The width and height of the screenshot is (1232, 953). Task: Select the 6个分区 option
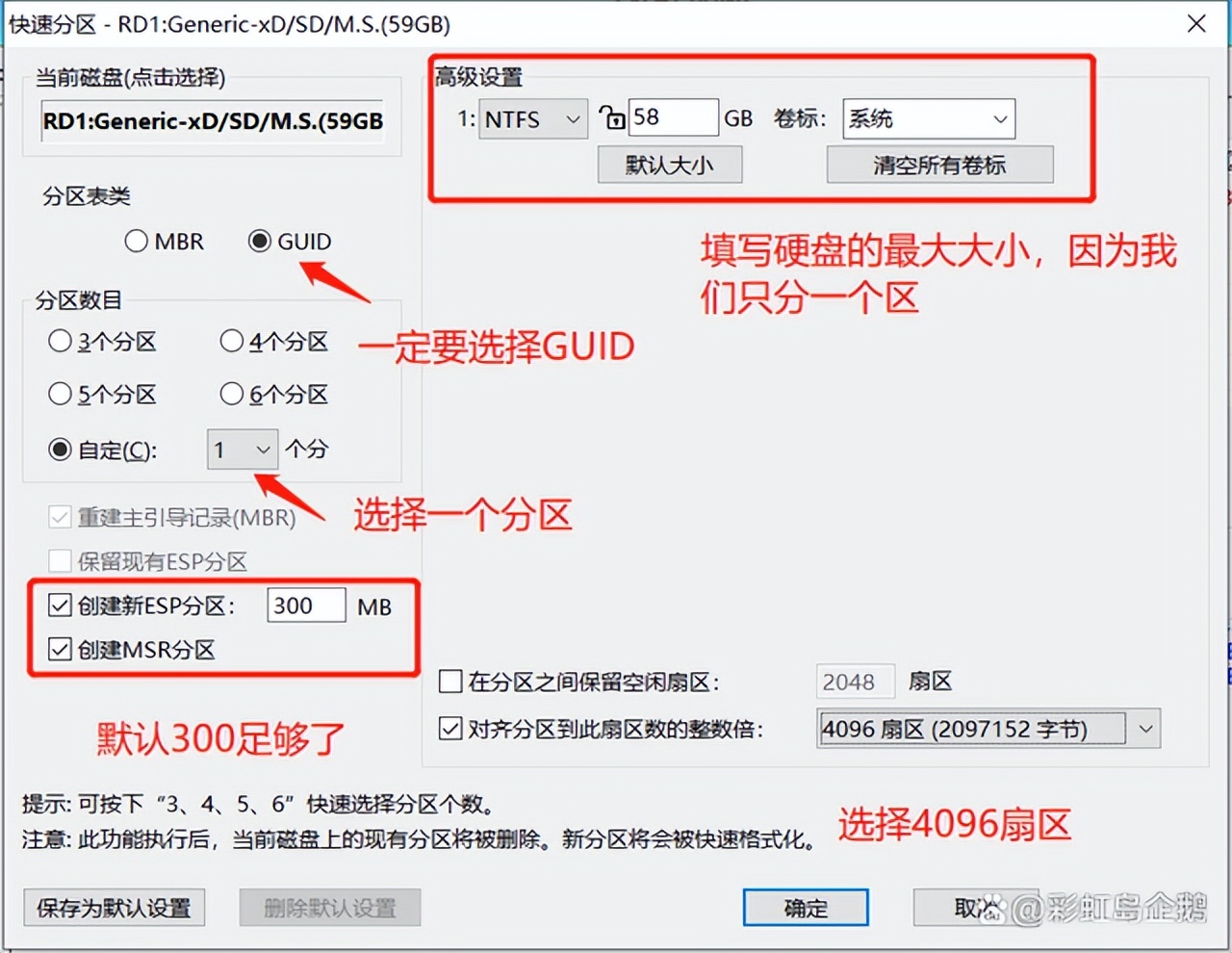point(231,394)
